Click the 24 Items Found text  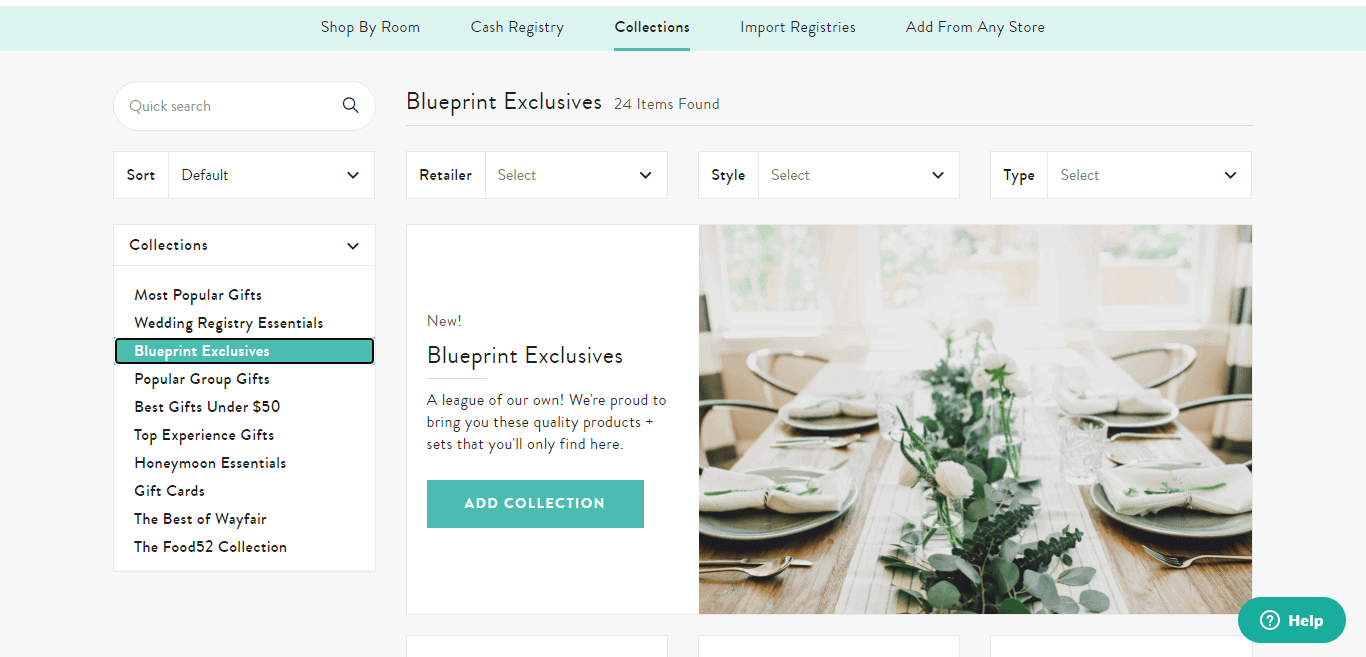pyautogui.click(x=666, y=104)
